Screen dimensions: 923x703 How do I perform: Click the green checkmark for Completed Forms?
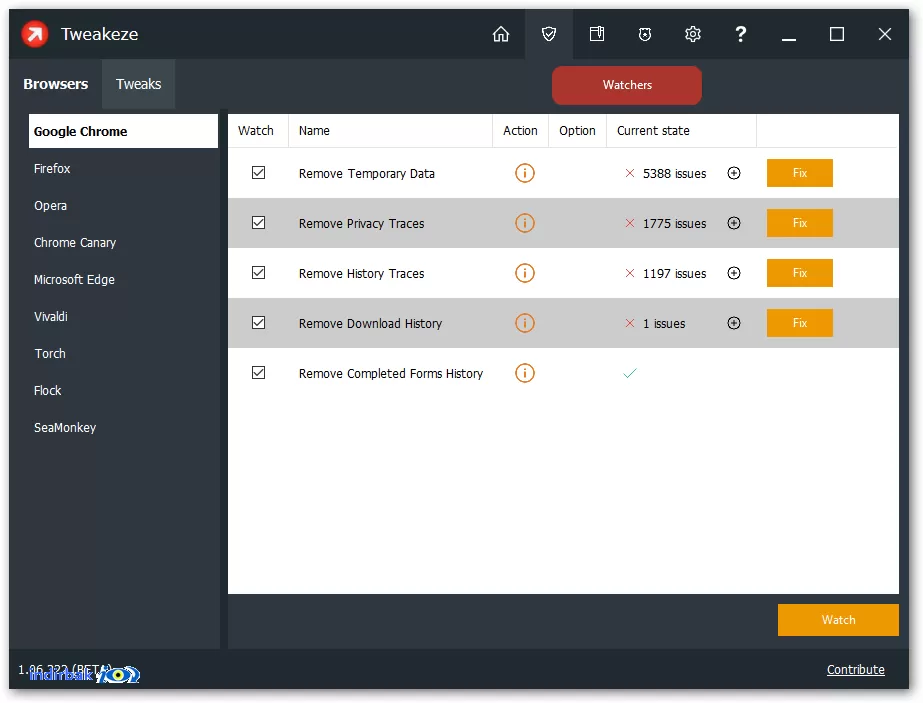[630, 373]
